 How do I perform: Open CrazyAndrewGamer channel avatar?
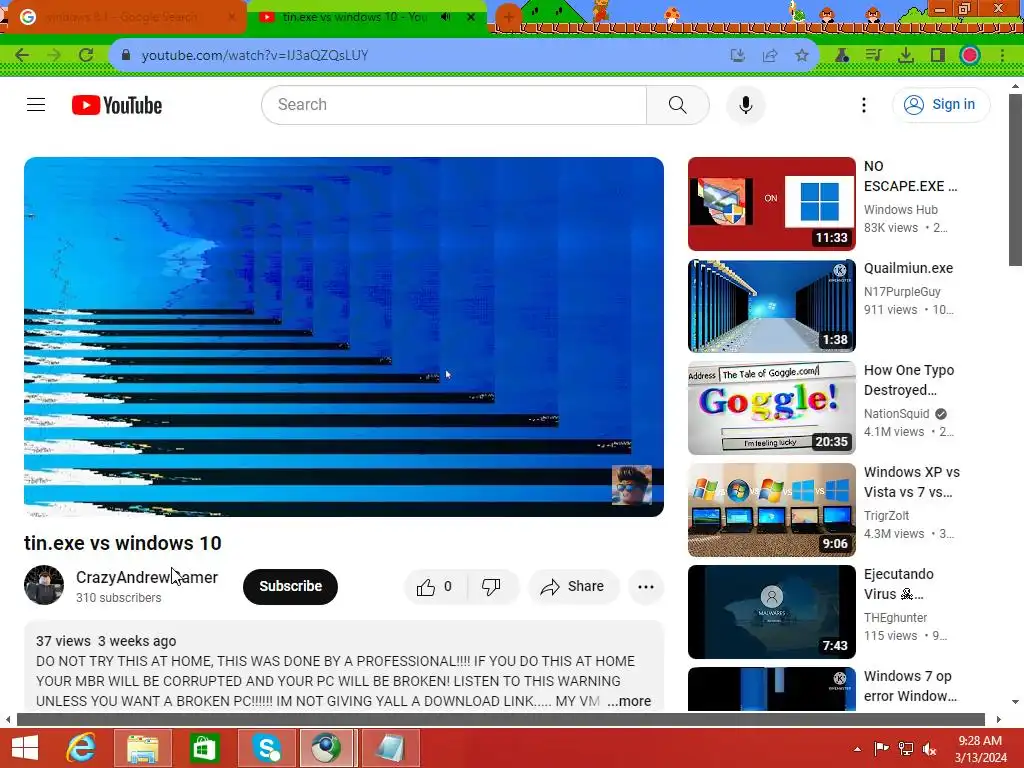44,585
